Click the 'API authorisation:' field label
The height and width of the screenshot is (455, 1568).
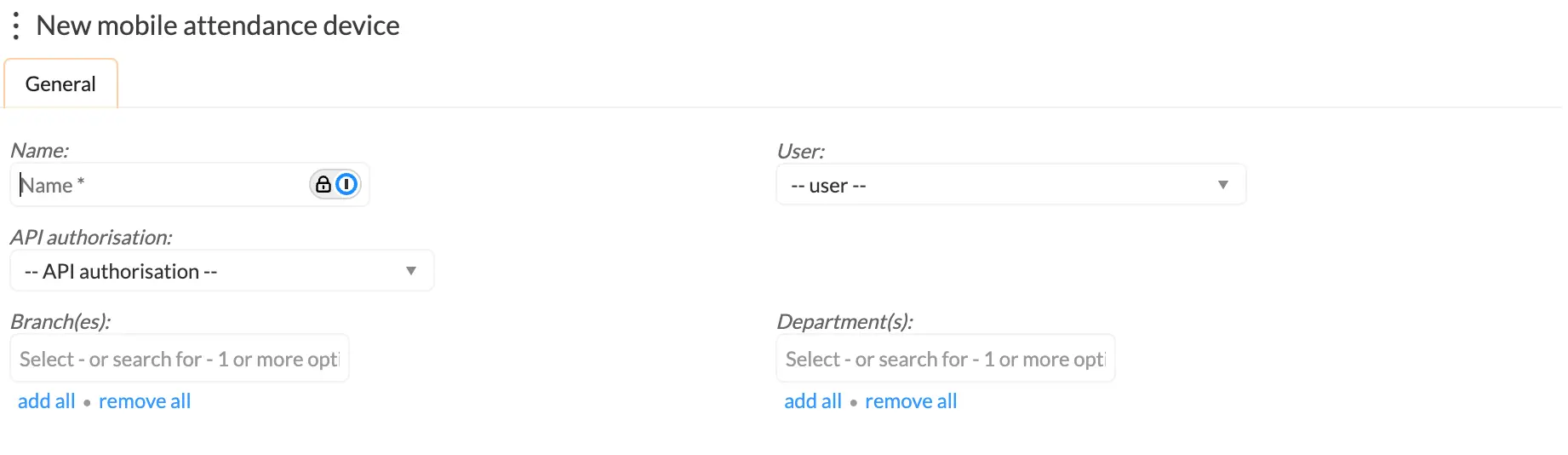coord(91,237)
